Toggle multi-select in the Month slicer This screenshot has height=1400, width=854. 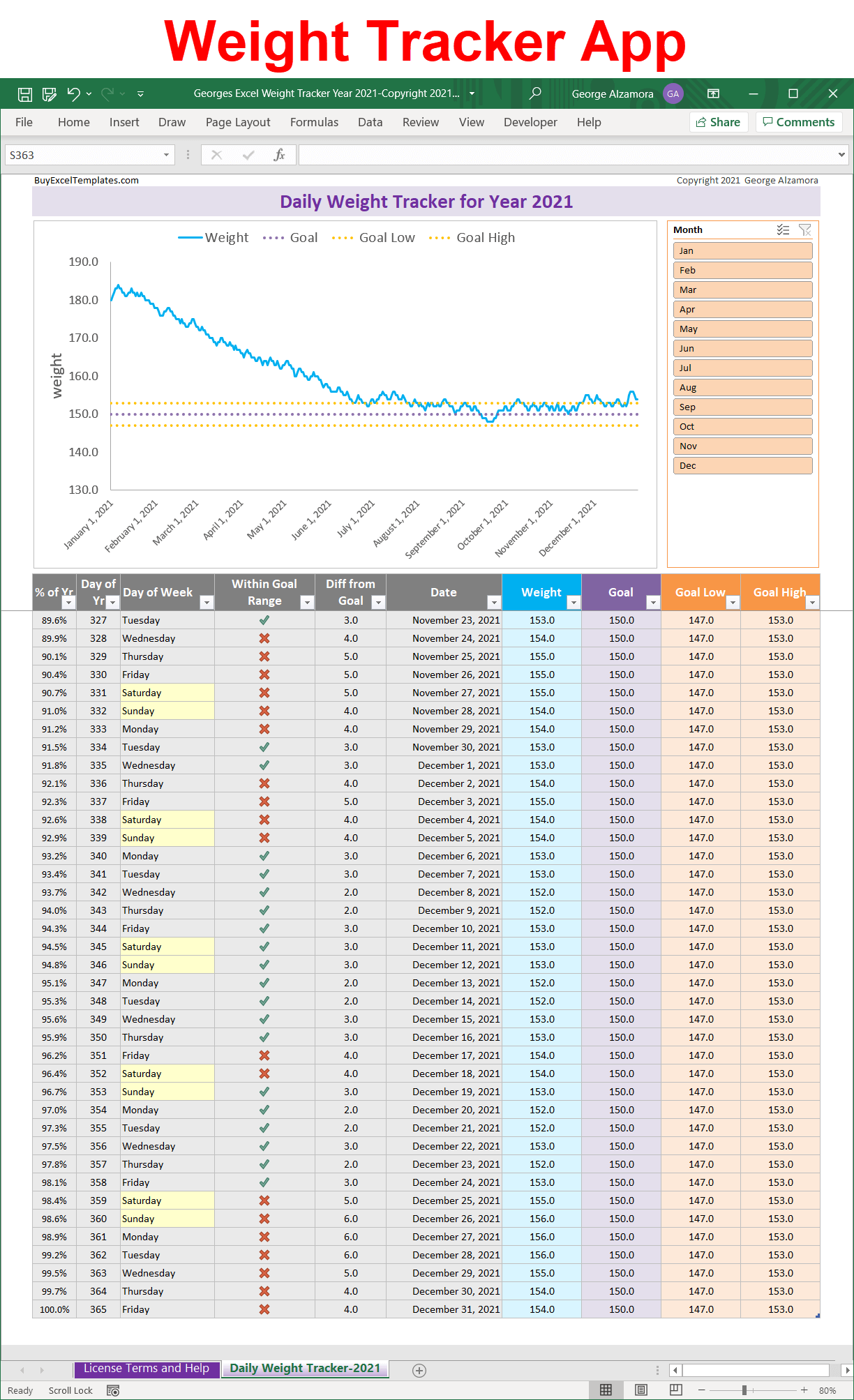[784, 230]
